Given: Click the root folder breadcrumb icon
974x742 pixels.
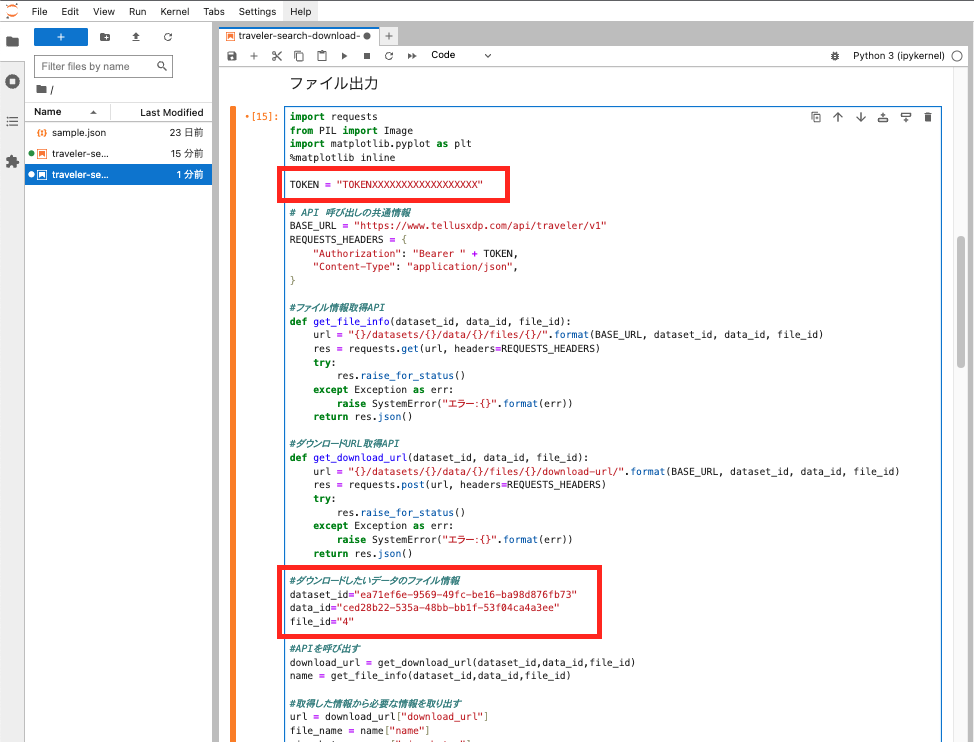Looking at the screenshot, I should [x=42, y=89].
